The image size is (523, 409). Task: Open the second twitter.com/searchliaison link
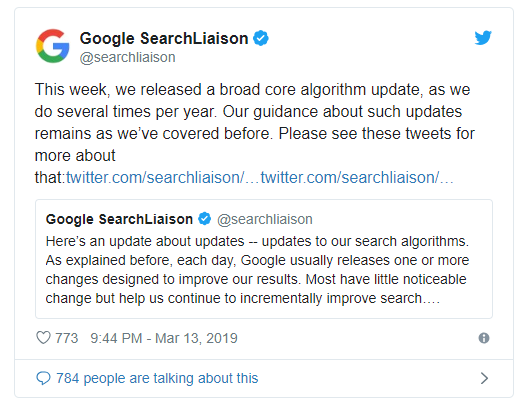[357, 177]
